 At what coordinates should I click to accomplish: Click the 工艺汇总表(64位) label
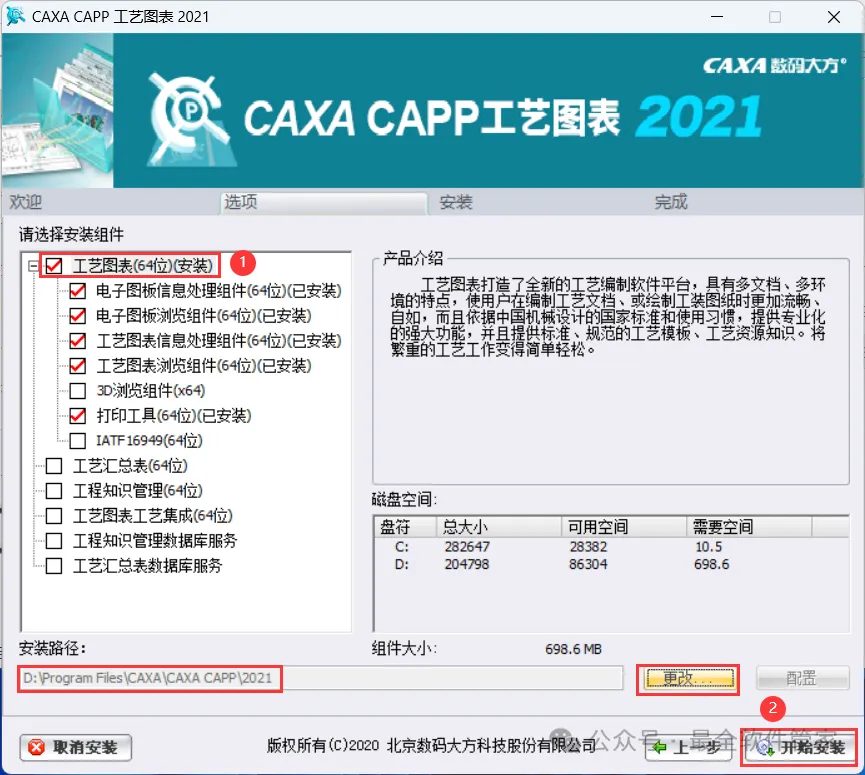click(x=130, y=466)
